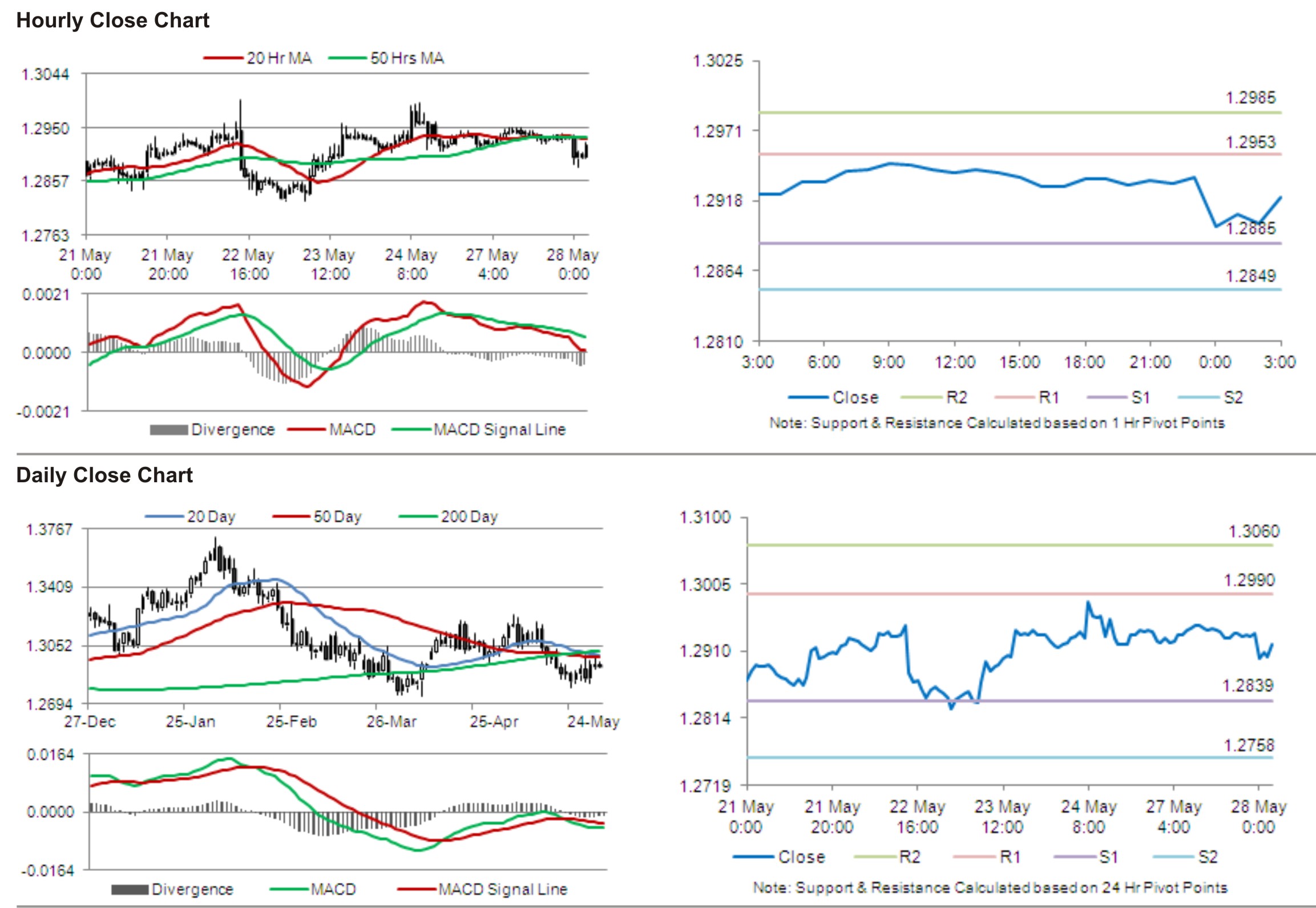
Task: Click the 1.3025 axis value
Action: 718,60
